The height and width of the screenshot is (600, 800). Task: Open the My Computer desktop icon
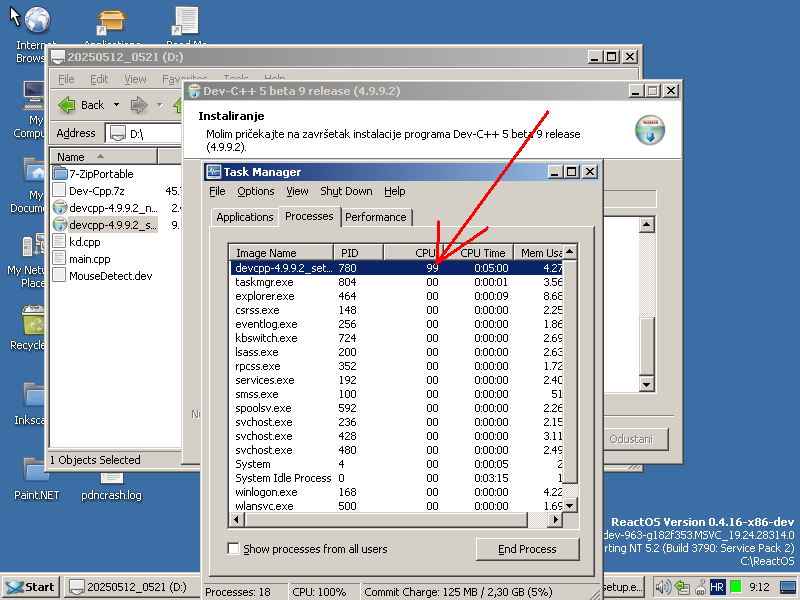point(35,94)
